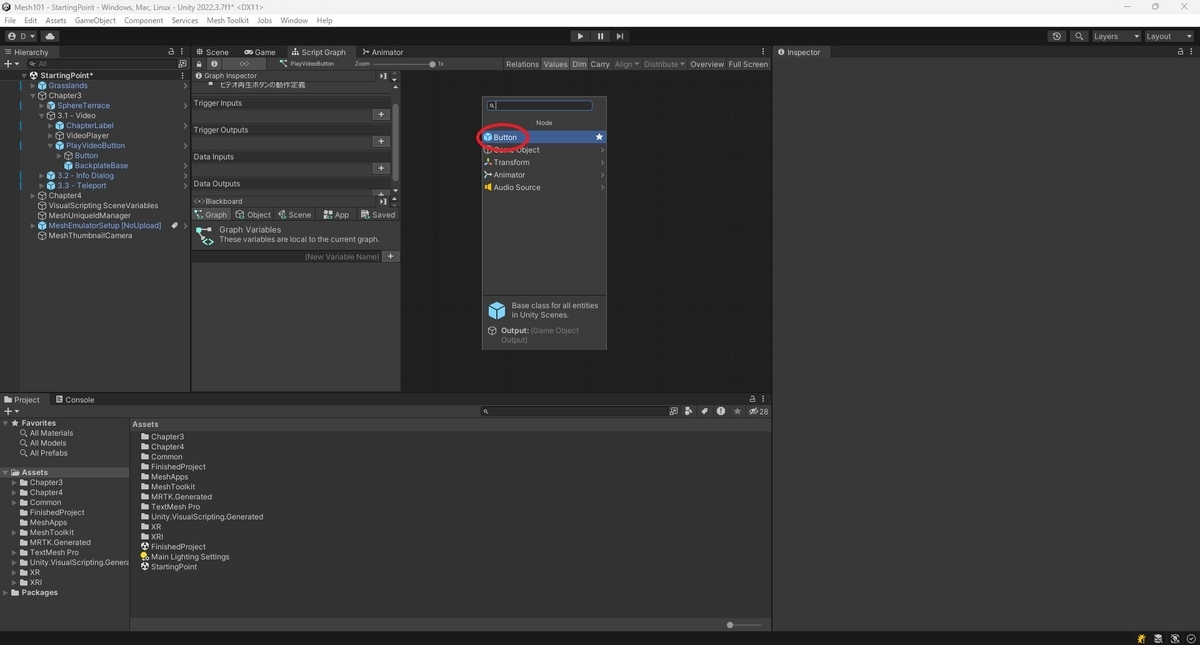Collapse the 3.1 - Video node
Image resolution: width=1200 pixels, height=645 pixels.
pos(41,115)
